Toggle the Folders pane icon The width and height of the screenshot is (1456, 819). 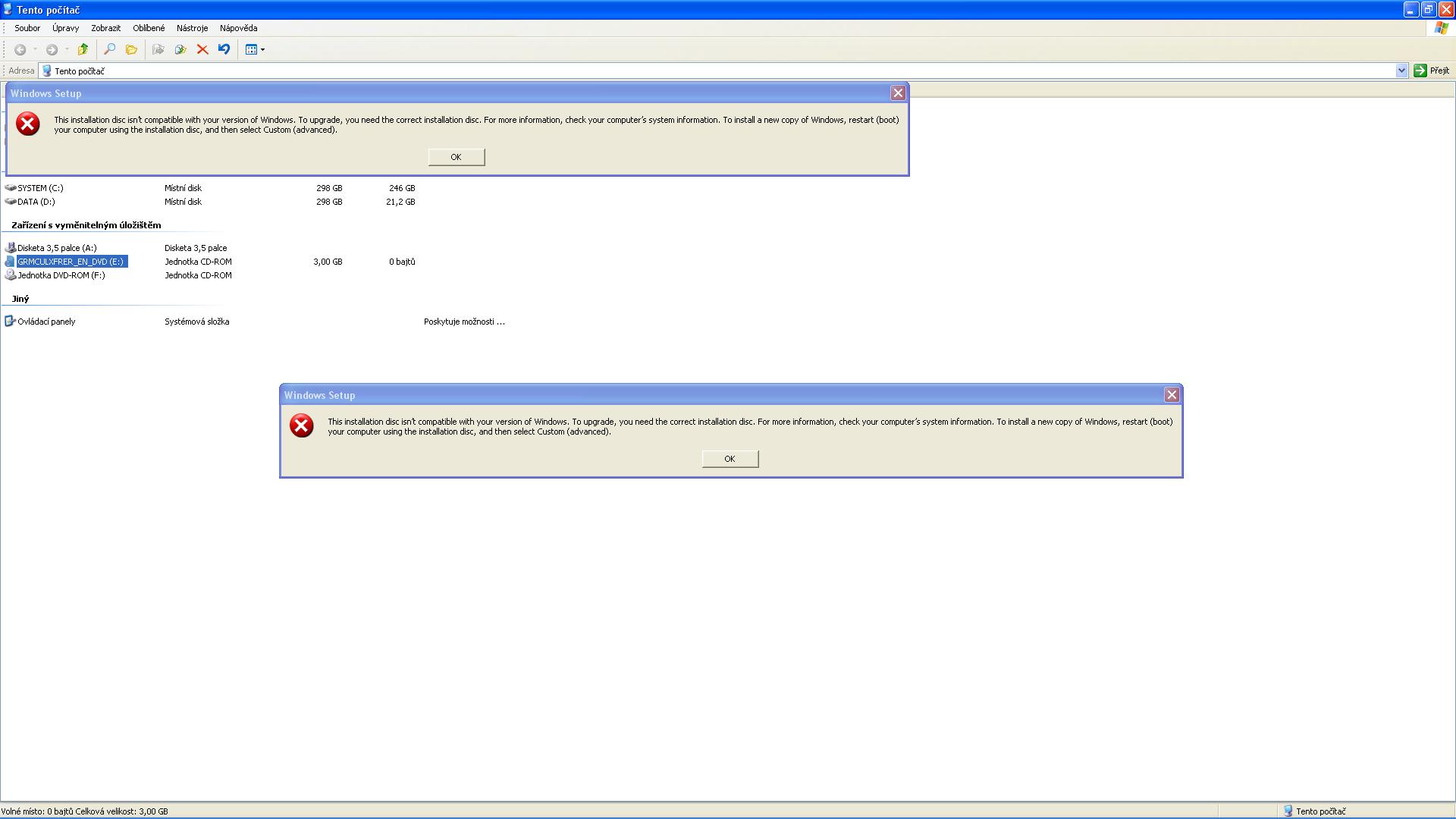point(131,49)
